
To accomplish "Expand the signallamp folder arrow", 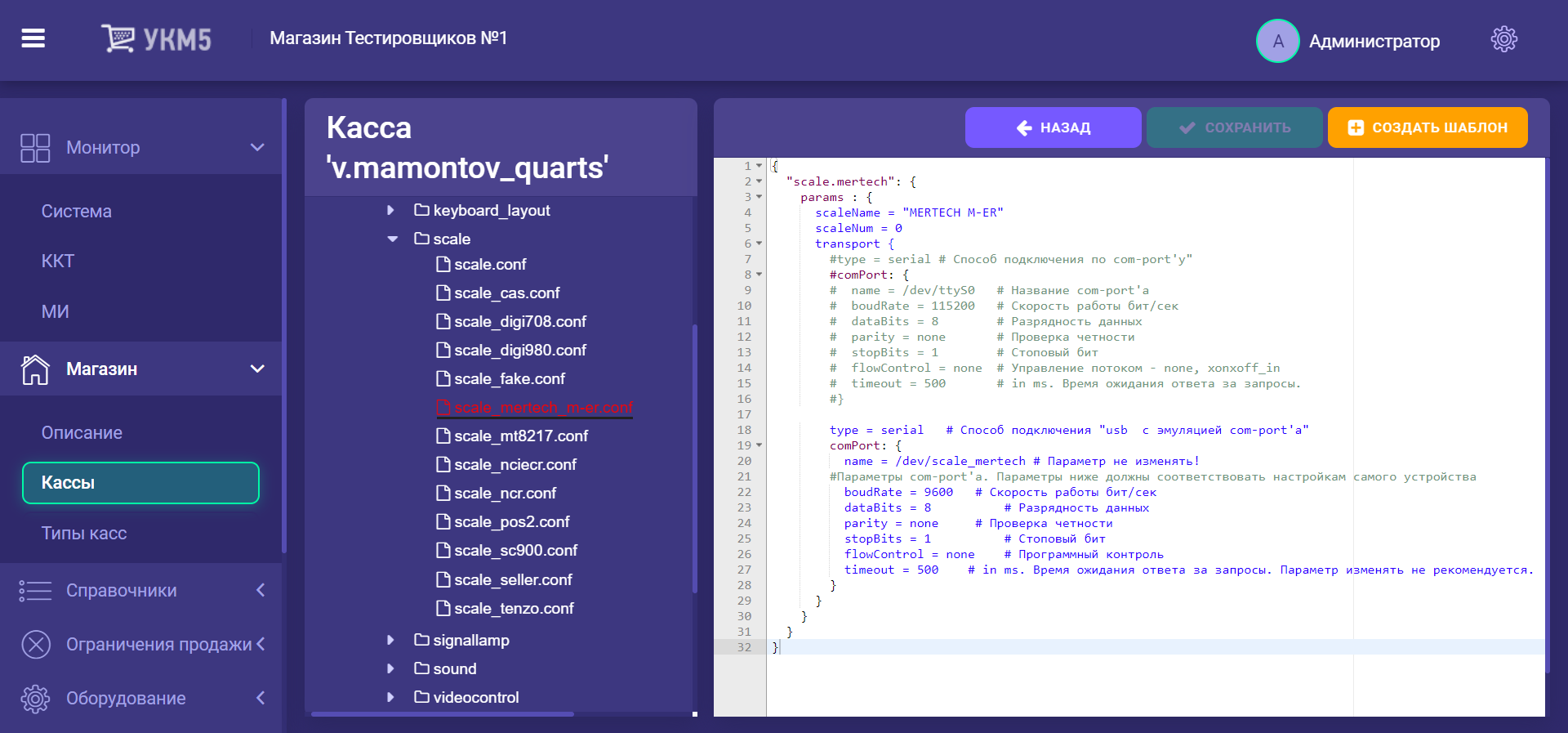I will click(390, 640).
